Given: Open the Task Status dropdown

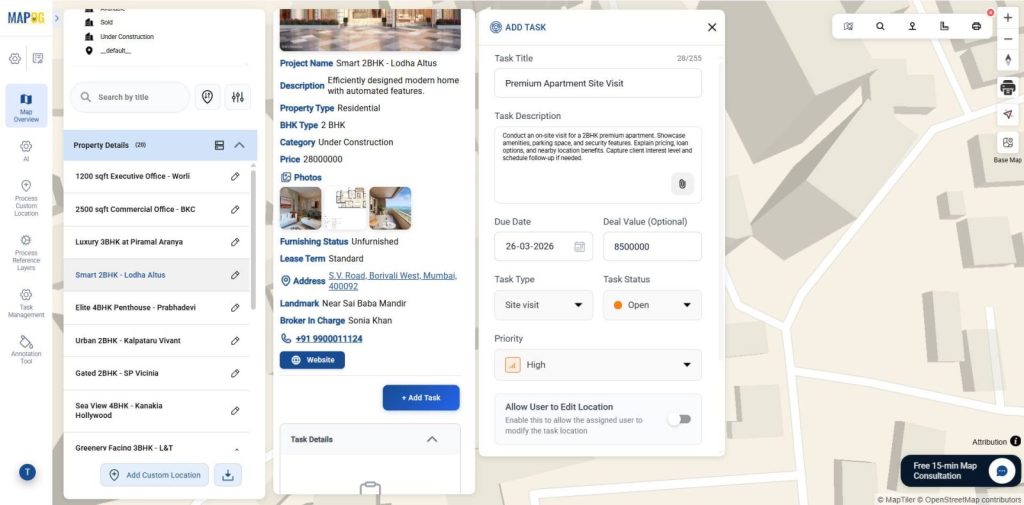Looking at the screenshot, I should [x=652, y=305].
